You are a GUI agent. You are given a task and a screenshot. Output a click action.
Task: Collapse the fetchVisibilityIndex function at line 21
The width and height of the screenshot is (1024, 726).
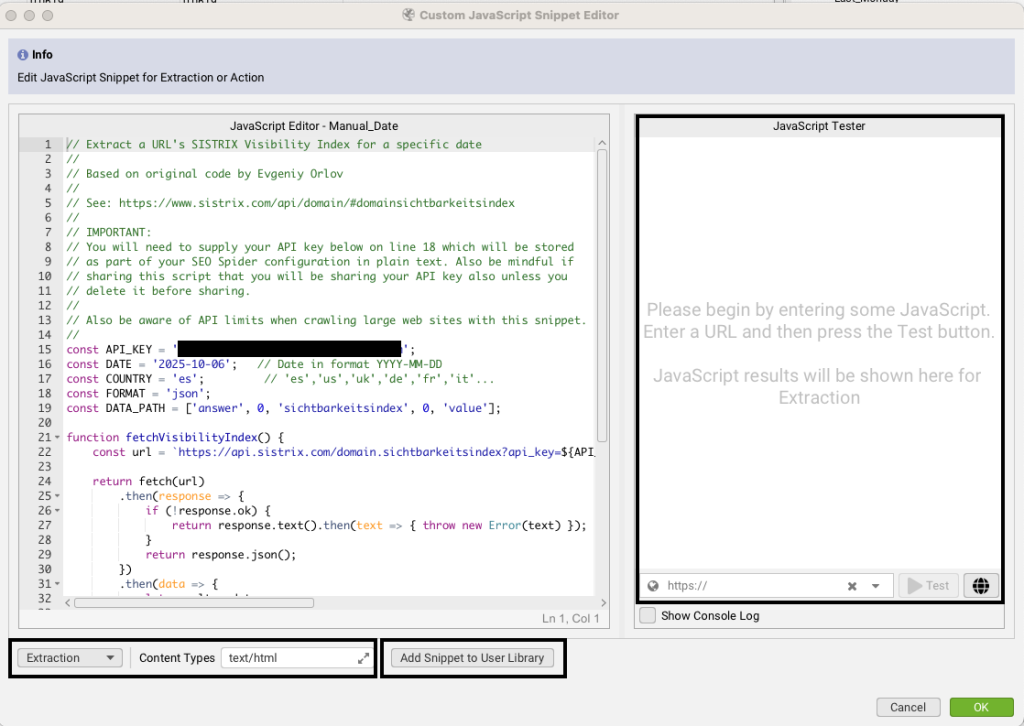click(58, 438)
